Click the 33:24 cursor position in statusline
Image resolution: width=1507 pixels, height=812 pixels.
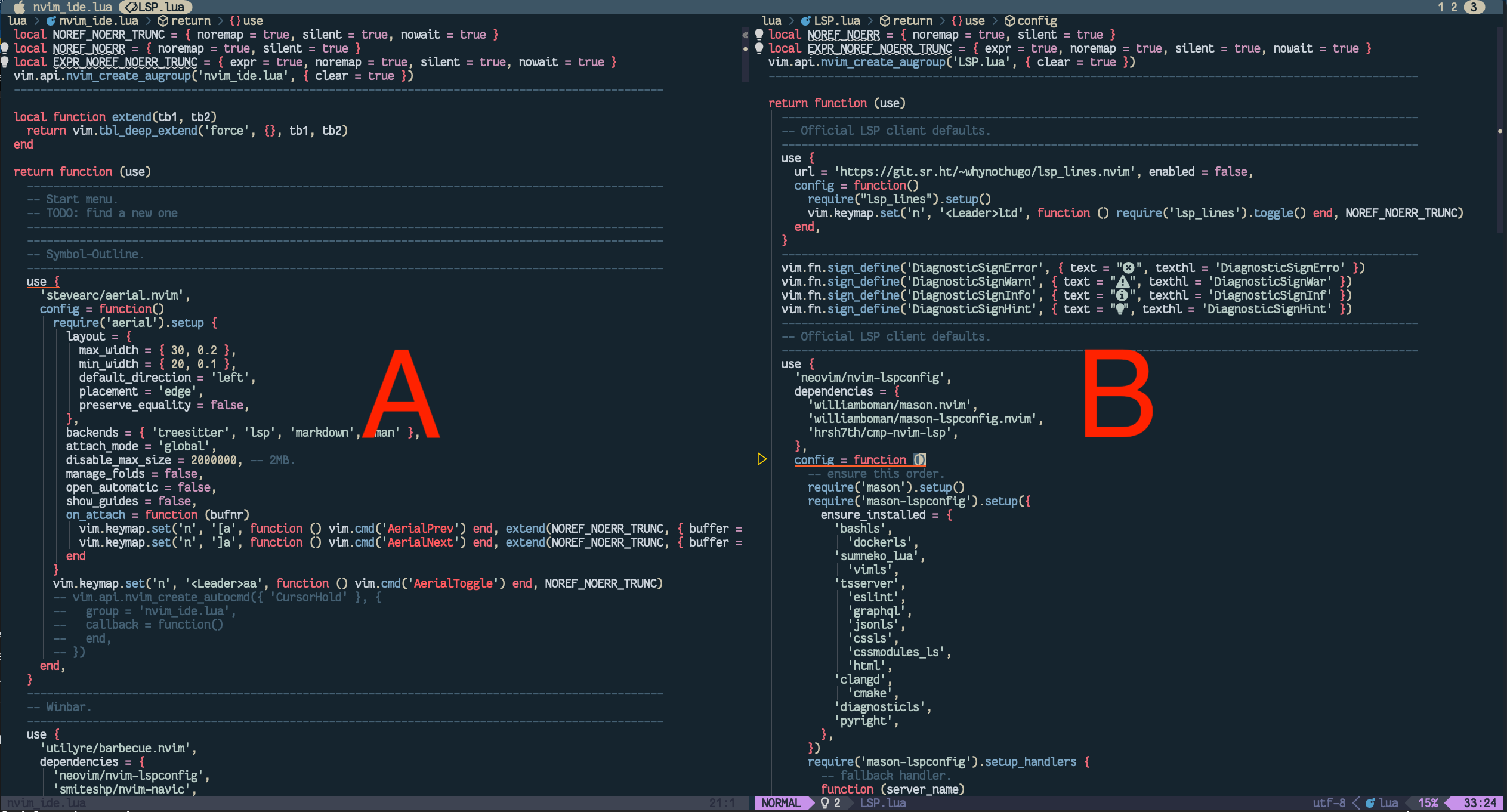coord(1480,803)
